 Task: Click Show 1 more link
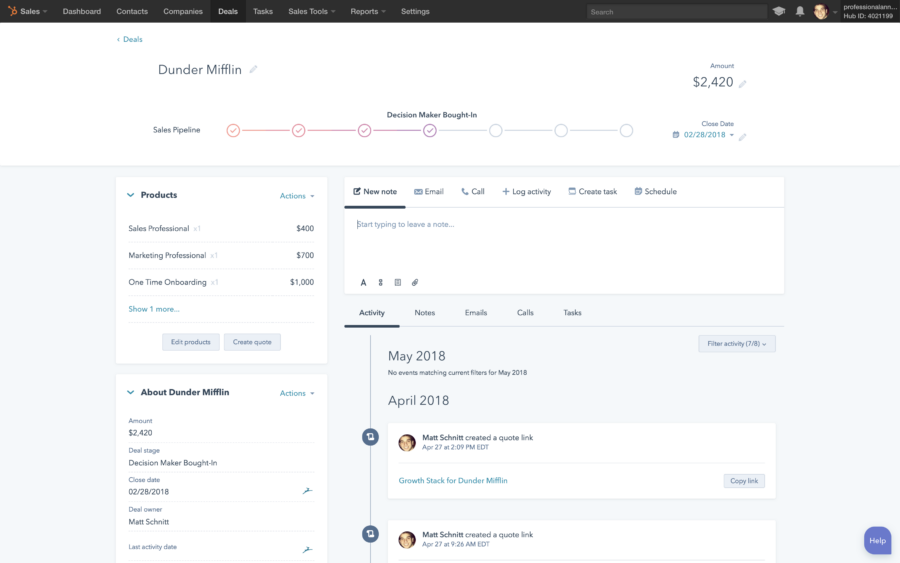(x=154, y=309)
